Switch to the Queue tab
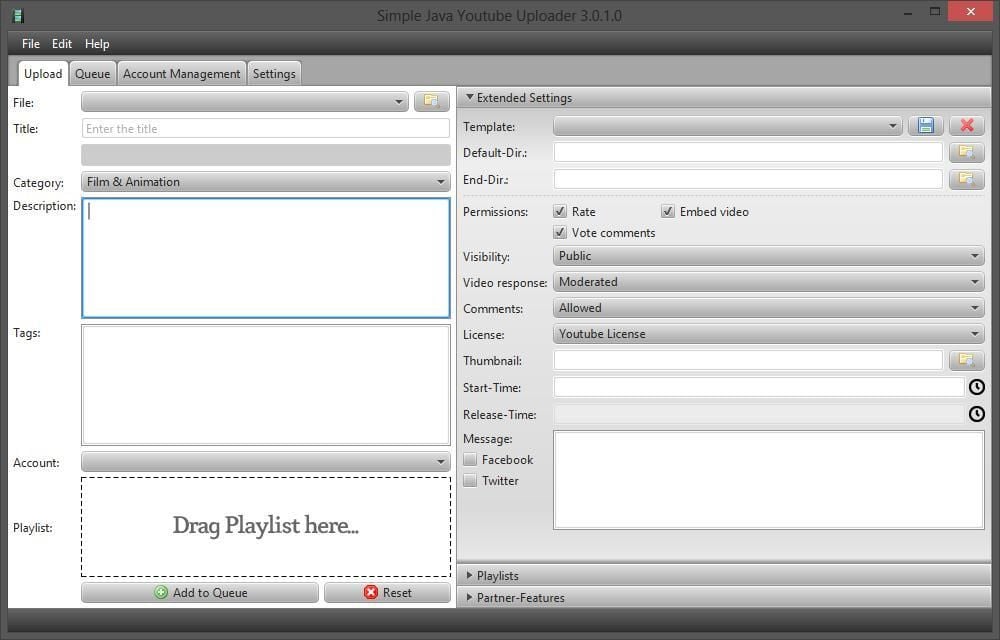Image resolution: width=1000 pixels, height=640 pixels. tap(92, 72)
